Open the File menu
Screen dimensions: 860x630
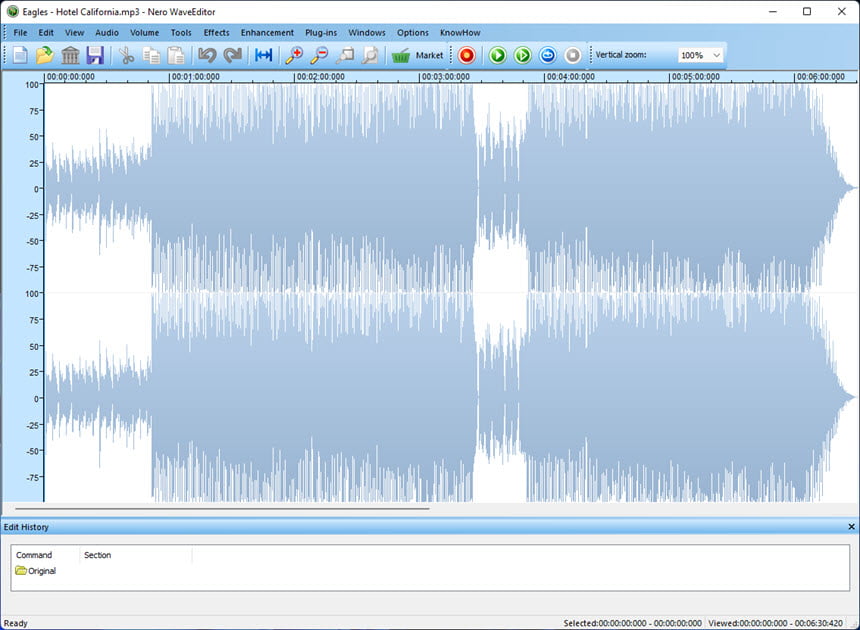20,32
